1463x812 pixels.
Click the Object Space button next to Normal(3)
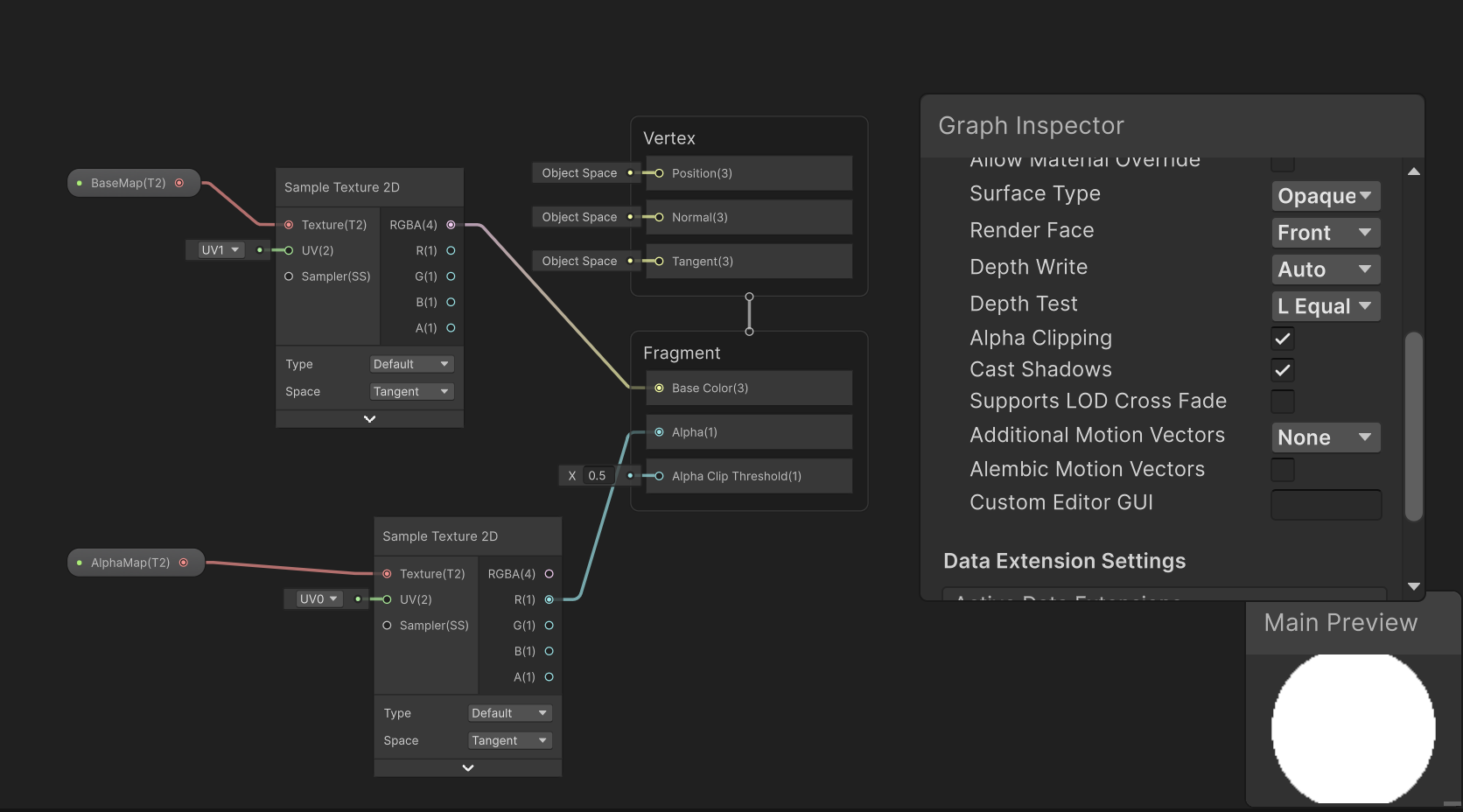(578, 216)
